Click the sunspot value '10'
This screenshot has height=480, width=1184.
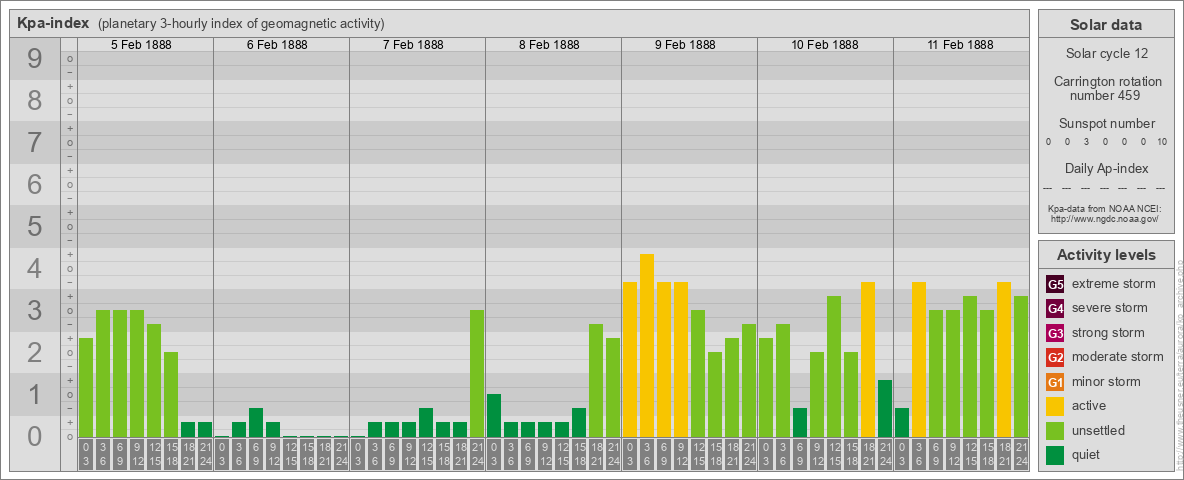(x=1164, y=142)
